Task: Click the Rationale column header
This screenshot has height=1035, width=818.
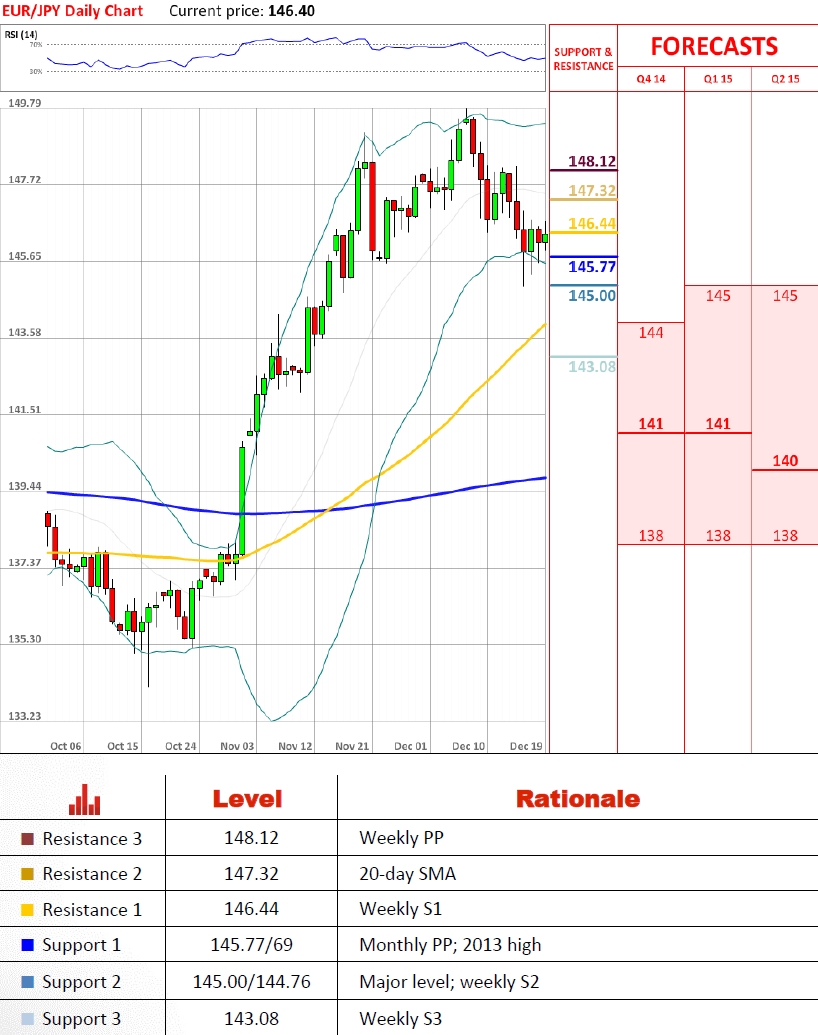Action: [578, 799]
